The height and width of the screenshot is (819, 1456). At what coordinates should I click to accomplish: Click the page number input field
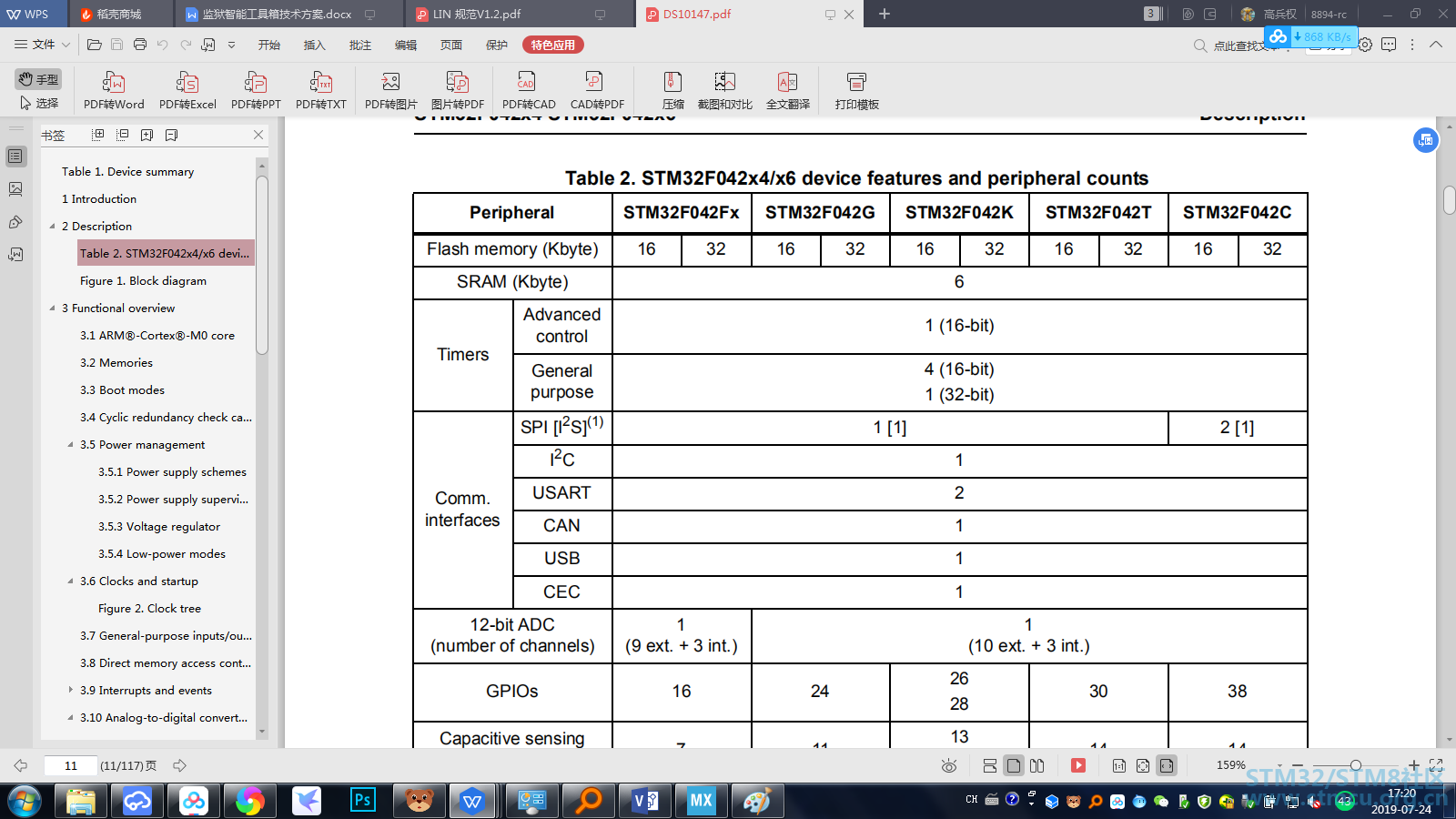pos(71,766)
